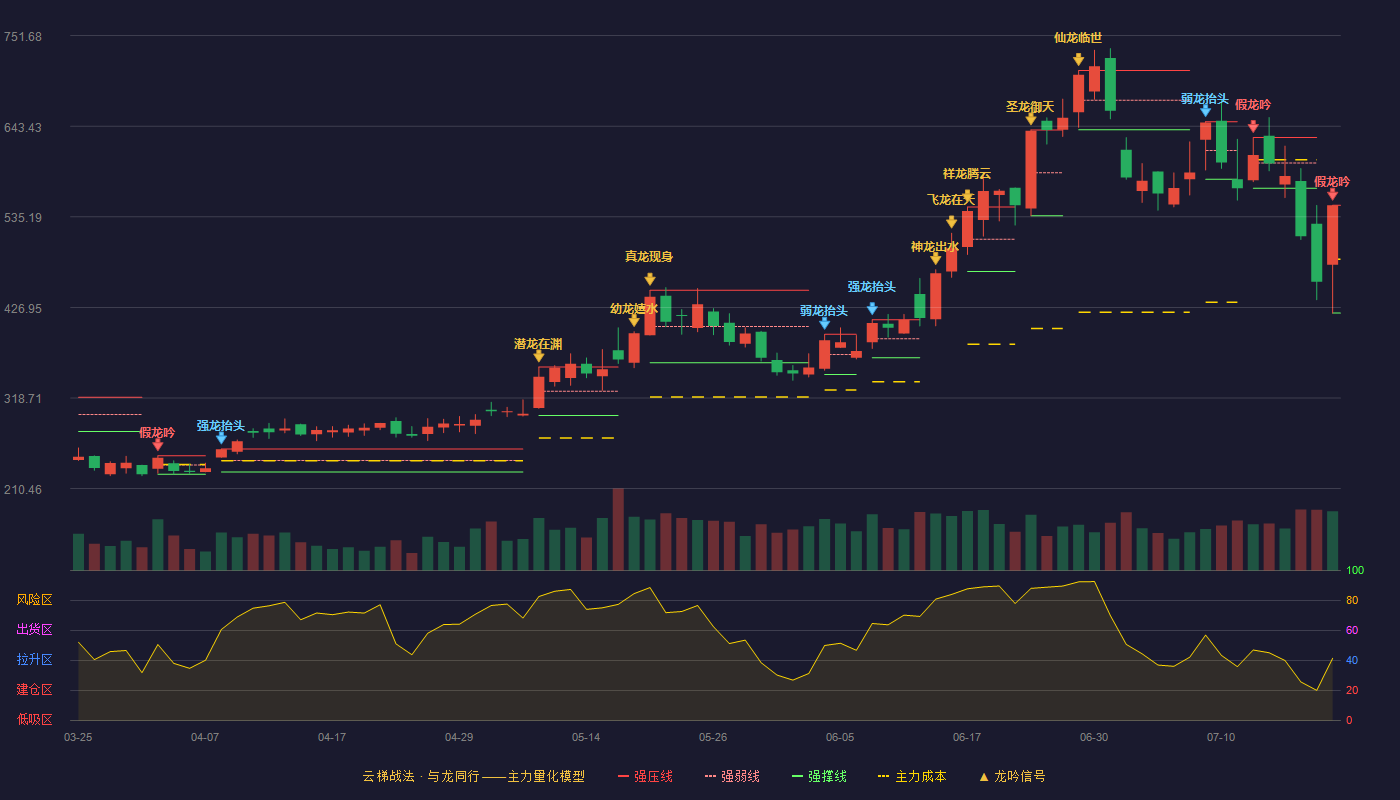
Task: Click the 建仓区 zone label
Action: pos(34,690)
